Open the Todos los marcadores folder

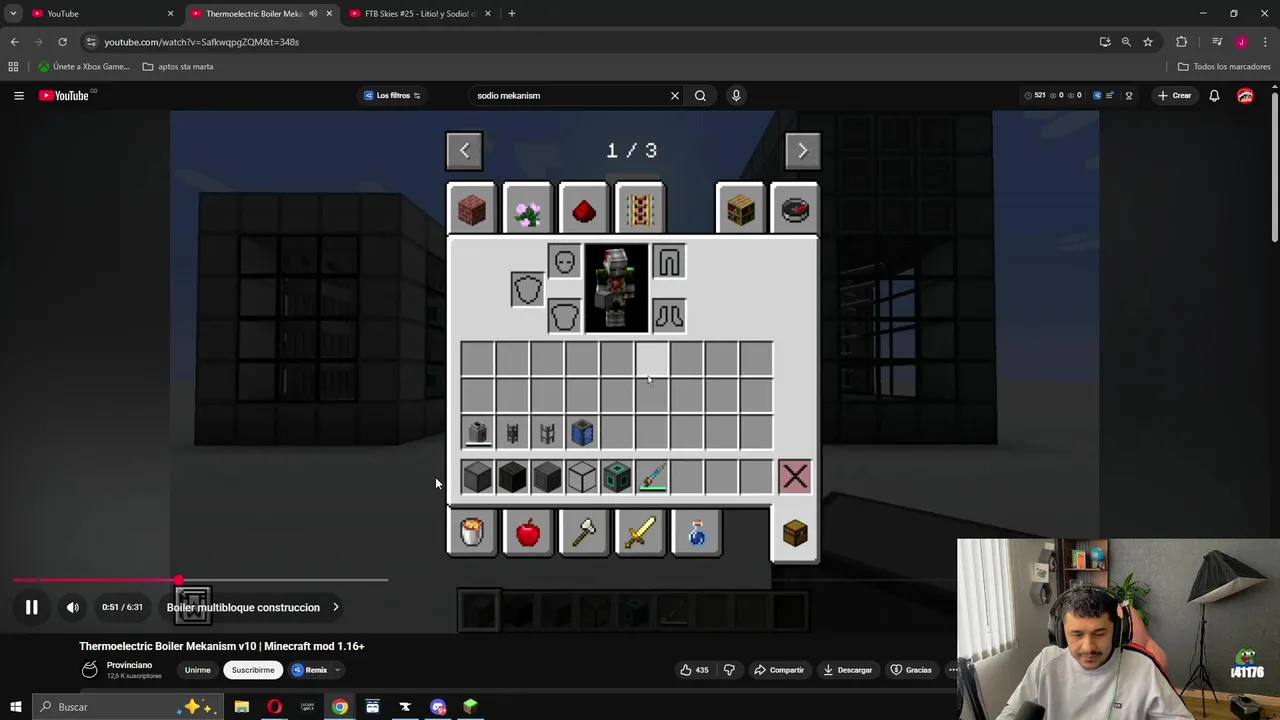tap(1224, 67)
